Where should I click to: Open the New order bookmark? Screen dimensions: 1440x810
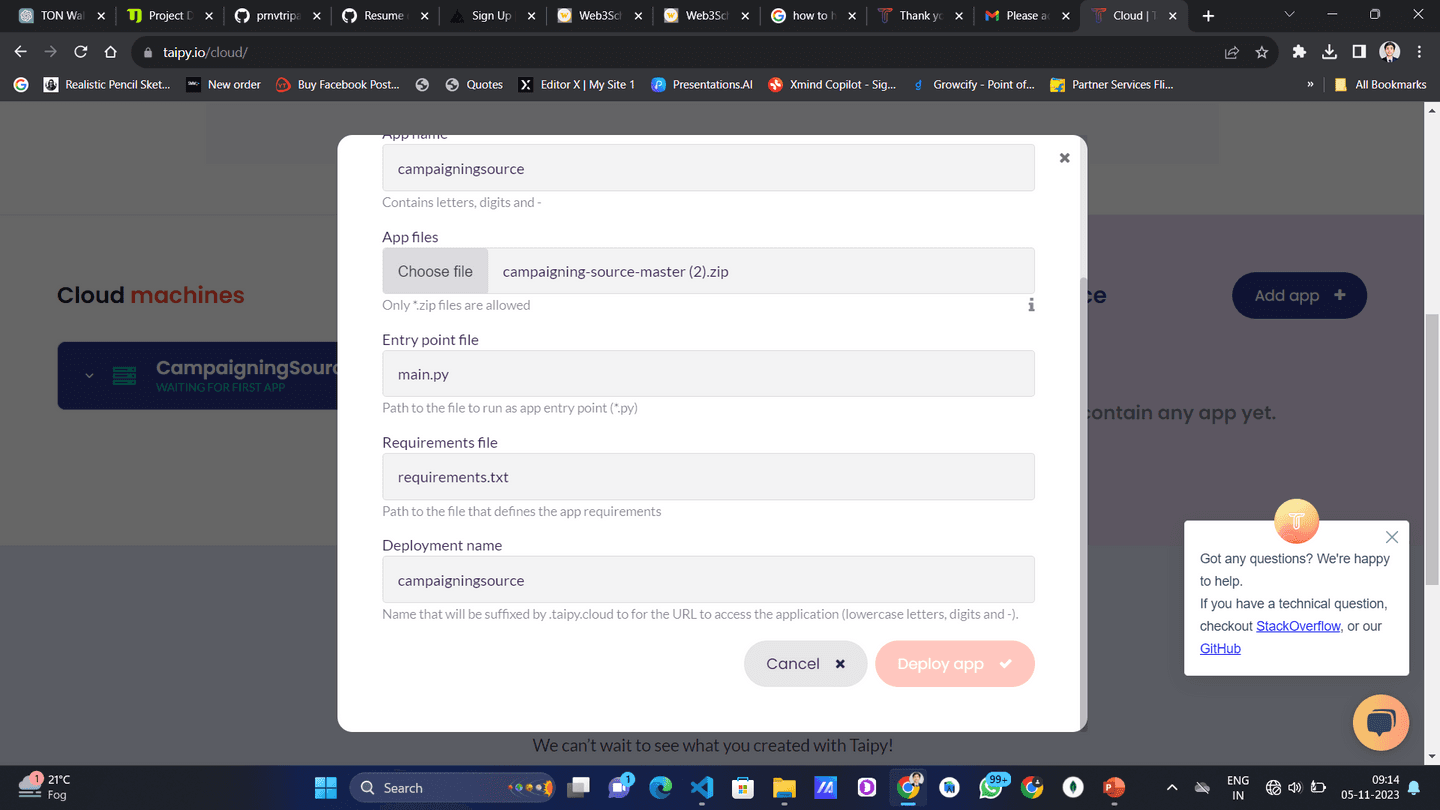coord(224,85)
